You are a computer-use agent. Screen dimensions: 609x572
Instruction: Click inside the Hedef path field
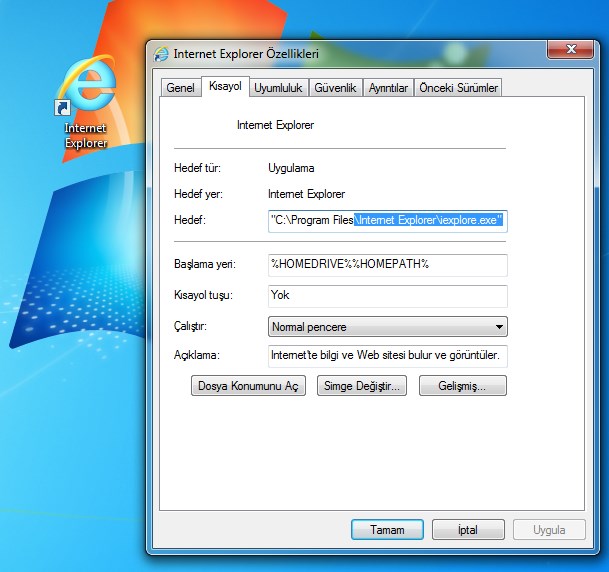387,220
